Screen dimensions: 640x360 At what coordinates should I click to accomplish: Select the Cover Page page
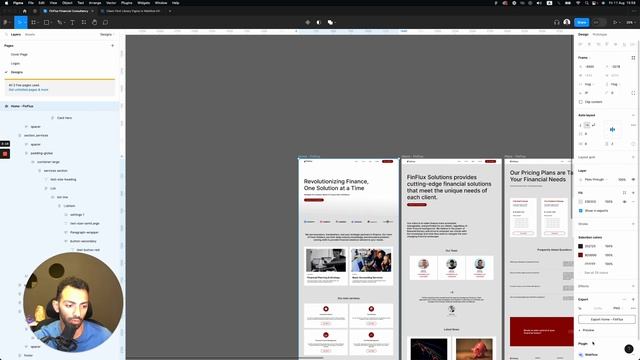pyautogui.click(x=19, y=54)
